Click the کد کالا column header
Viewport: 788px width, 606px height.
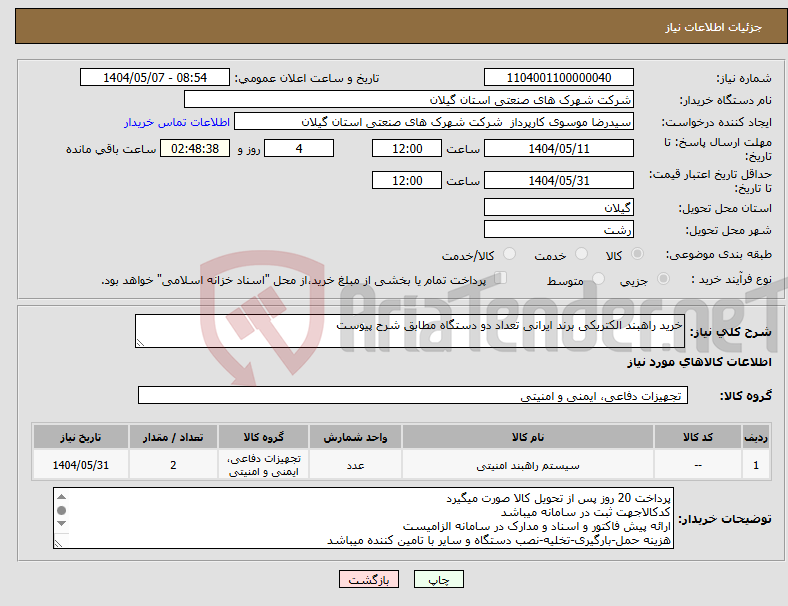point(698,437)
